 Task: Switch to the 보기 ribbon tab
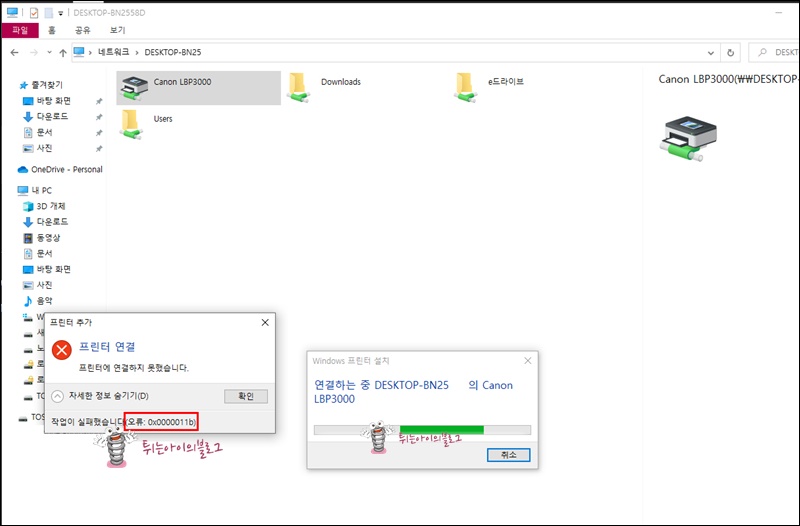click(x=117, y=30)
